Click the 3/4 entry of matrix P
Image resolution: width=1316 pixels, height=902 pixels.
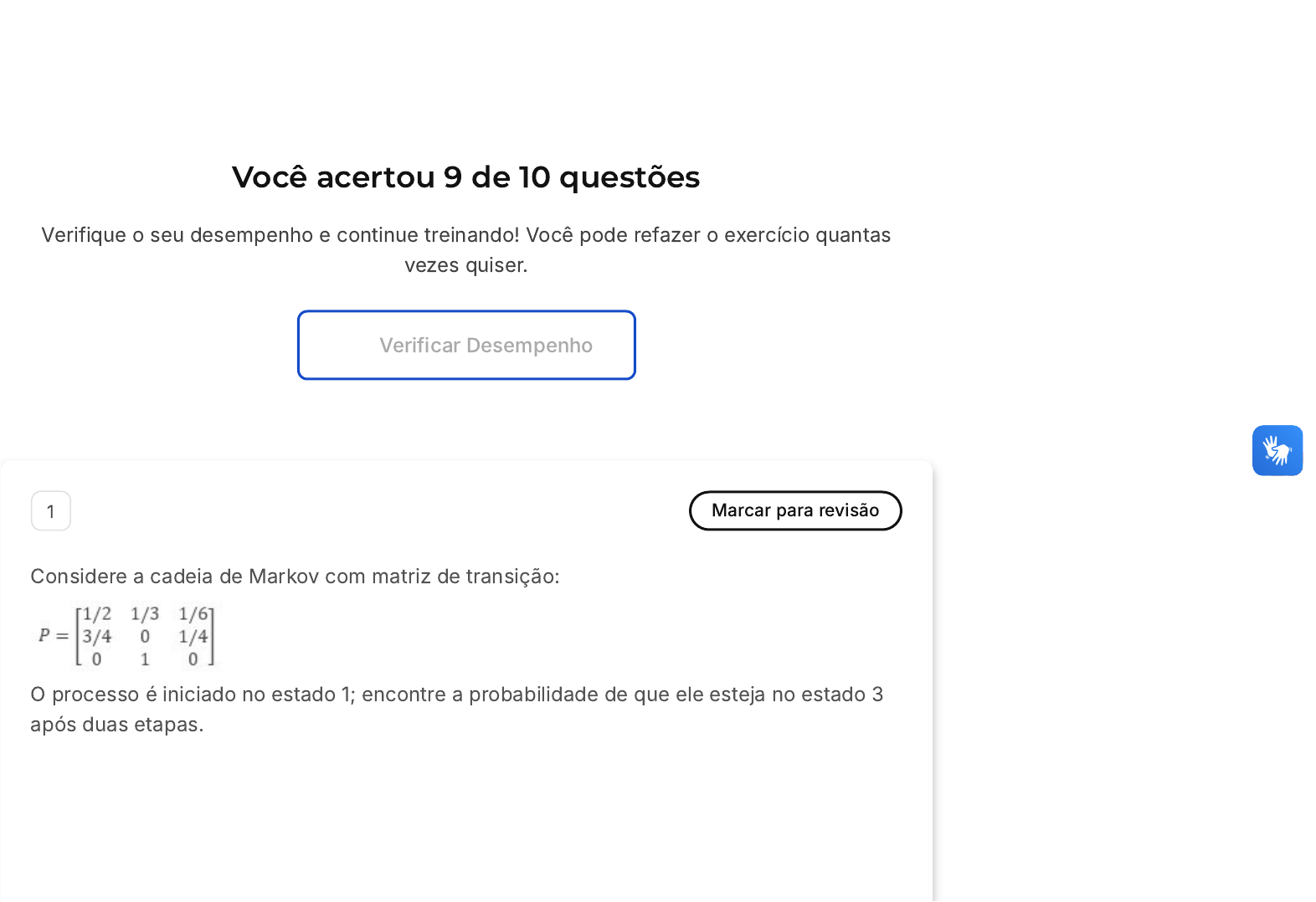(96, 637)
